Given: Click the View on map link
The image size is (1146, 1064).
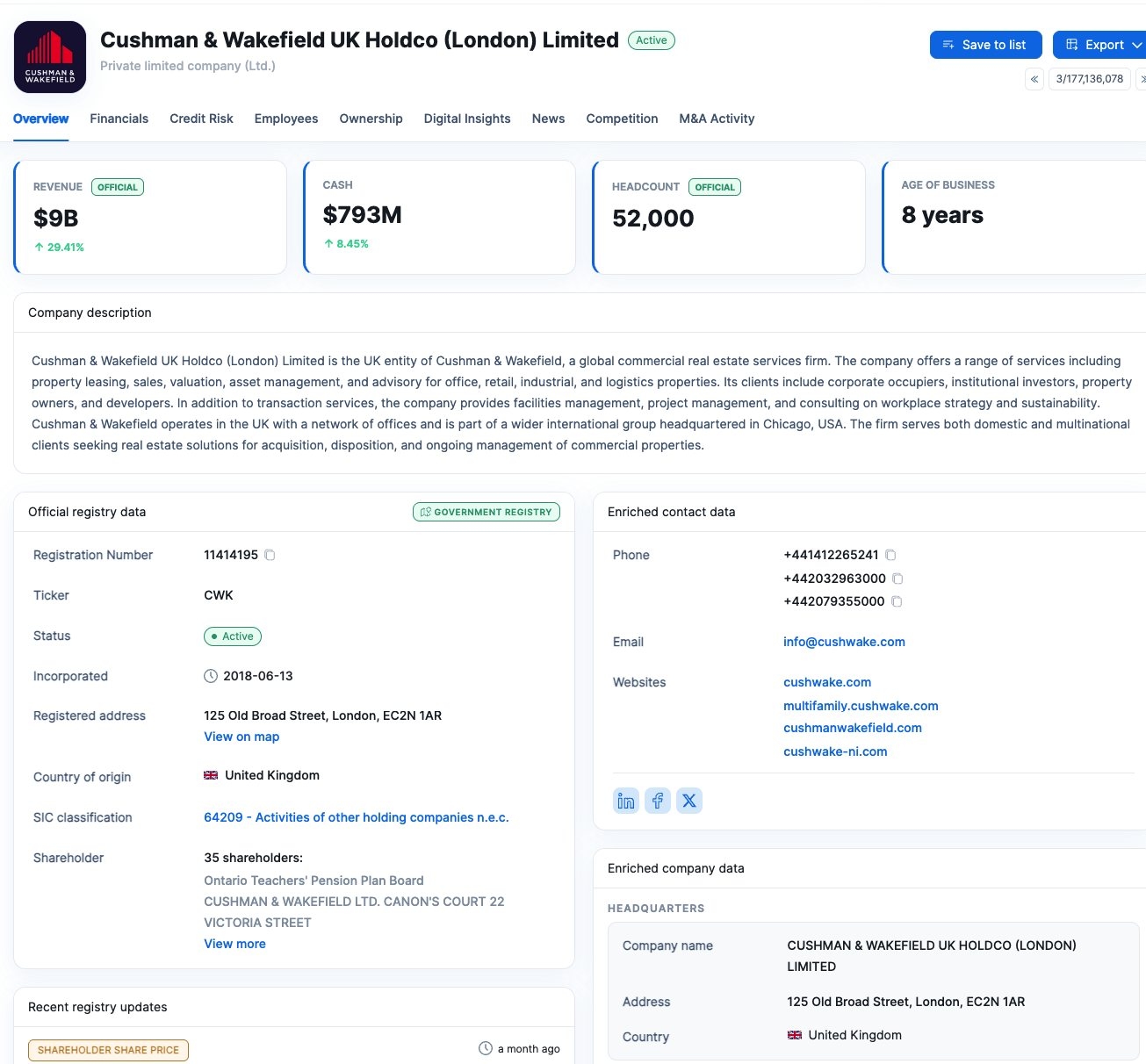Looking at the screenshot, I should [241, 737].
